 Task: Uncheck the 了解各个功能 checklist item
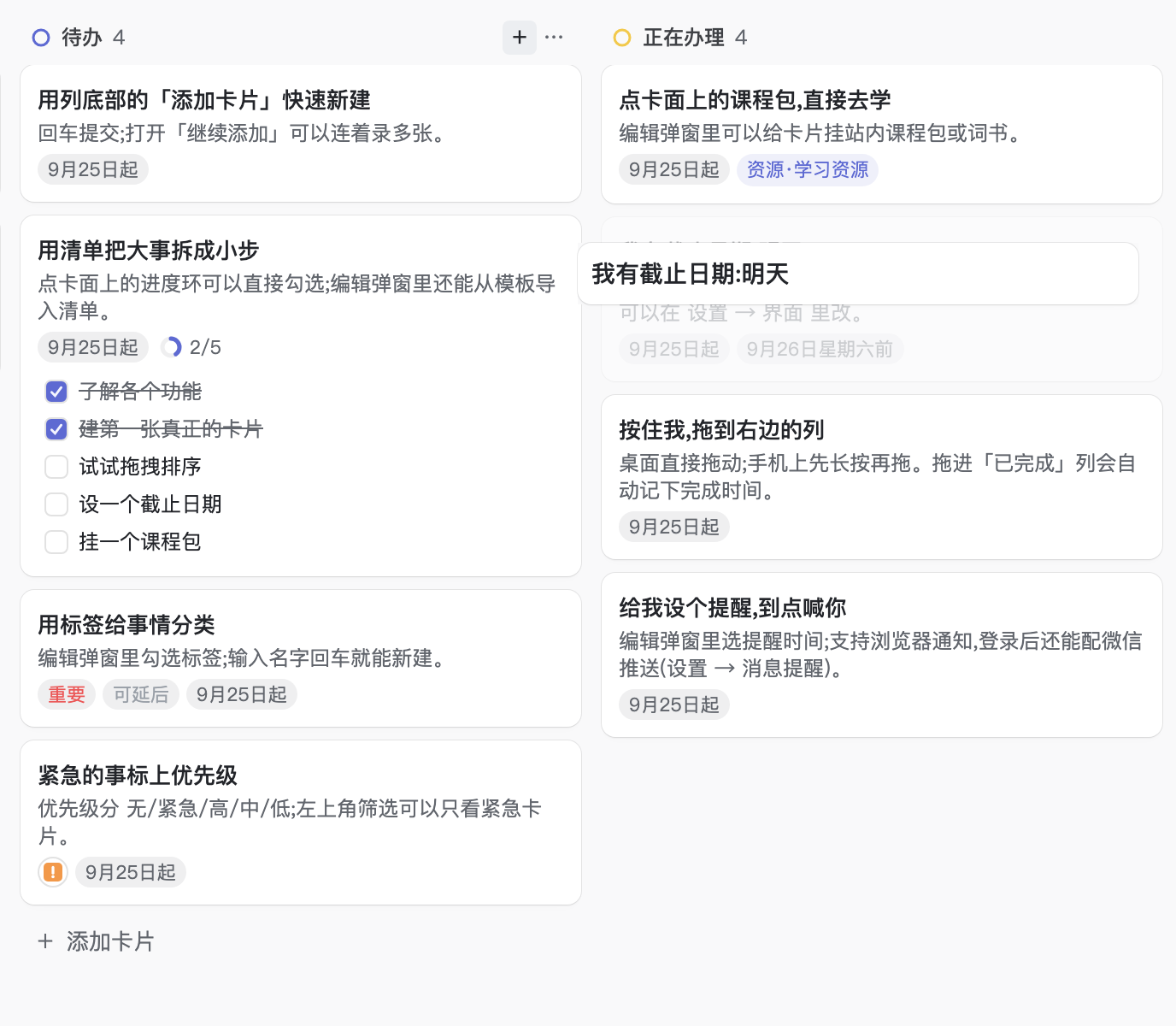pos(56,392)
